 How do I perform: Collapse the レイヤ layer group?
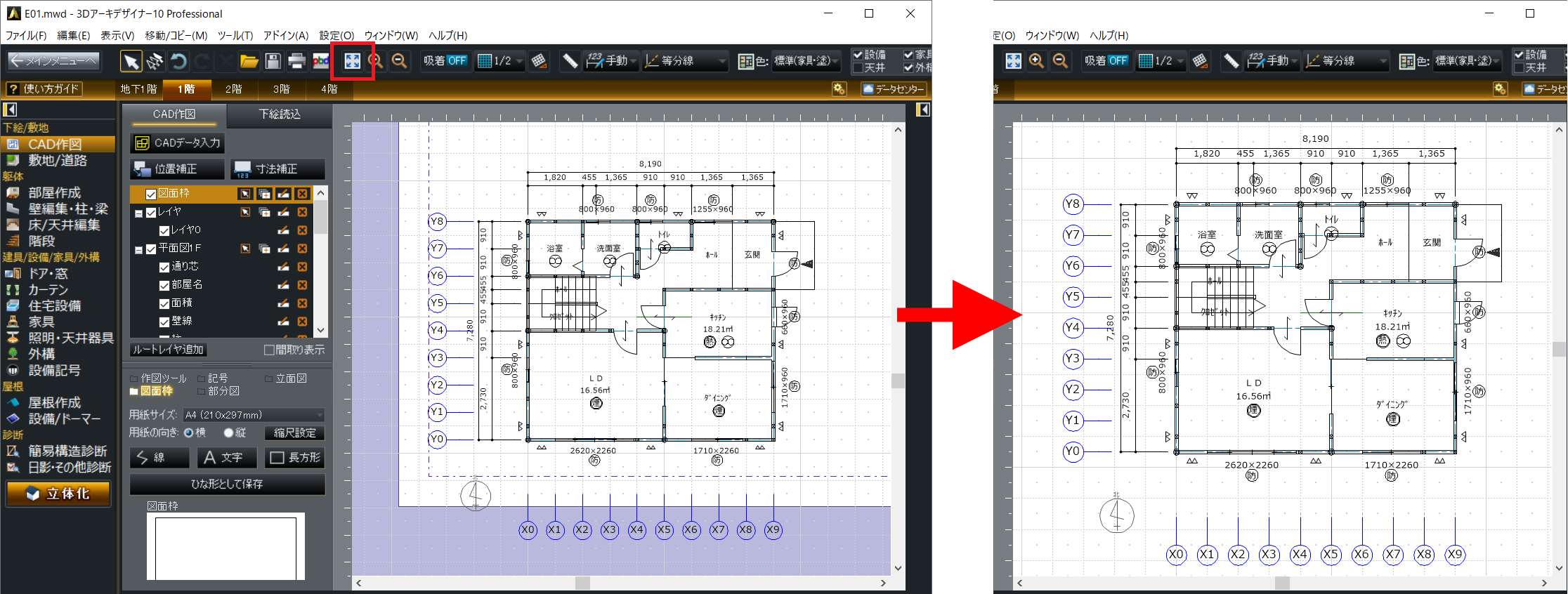(x=138, y=213)
